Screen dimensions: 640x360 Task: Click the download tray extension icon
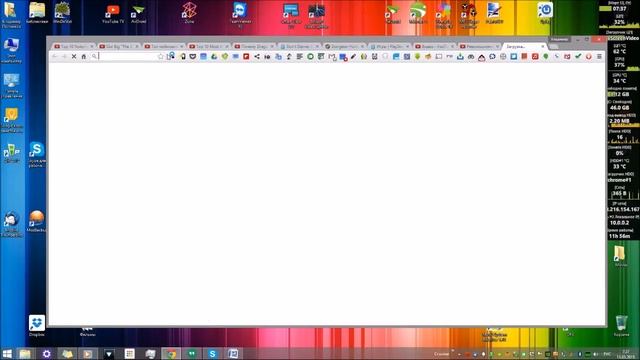pyautogui.click(x=460, y=57)
